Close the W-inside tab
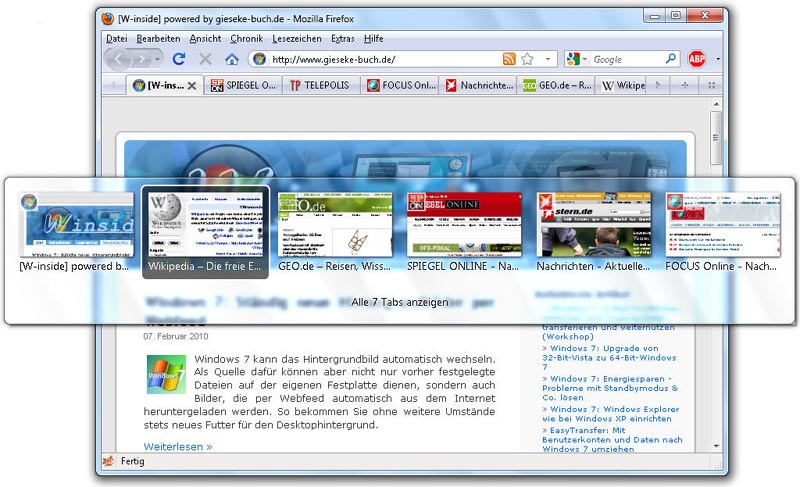800x487 pixels. tap(192, 86)
